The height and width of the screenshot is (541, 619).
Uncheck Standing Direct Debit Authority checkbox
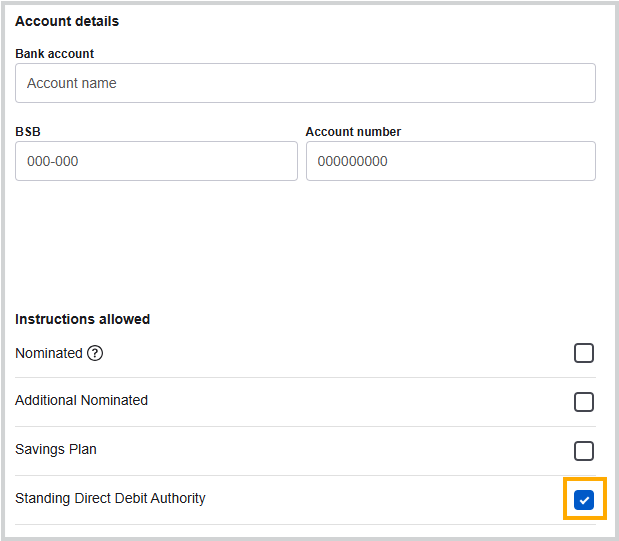click(x=584, y=500)
